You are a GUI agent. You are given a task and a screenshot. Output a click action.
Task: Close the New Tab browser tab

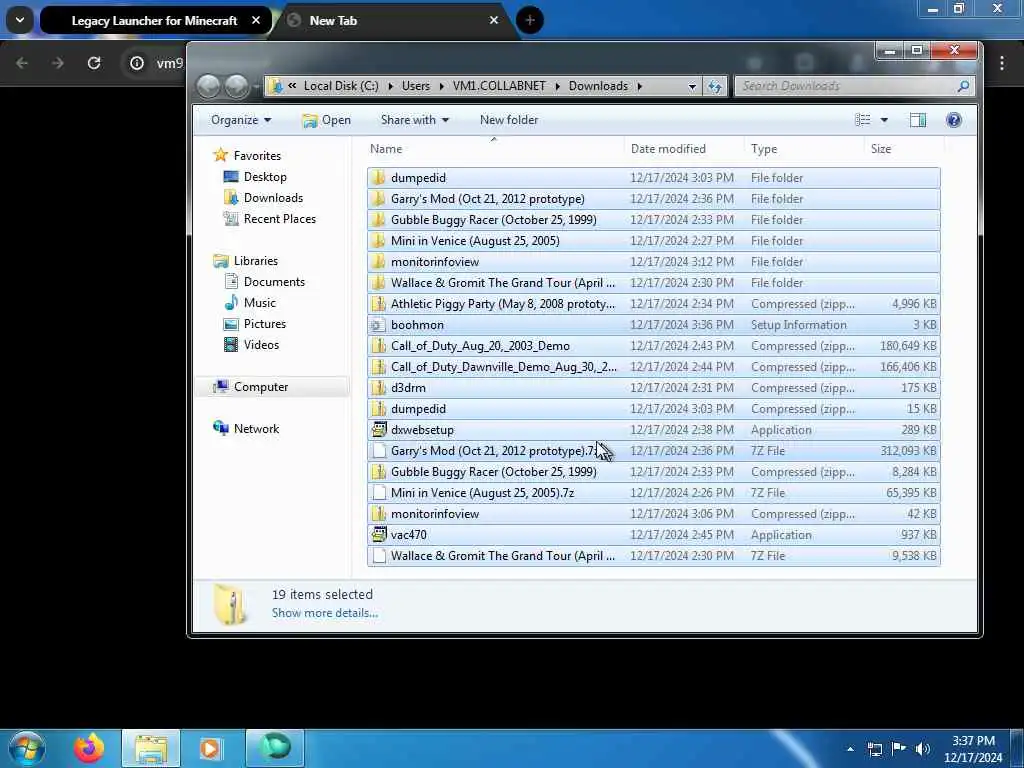[494, 20]
